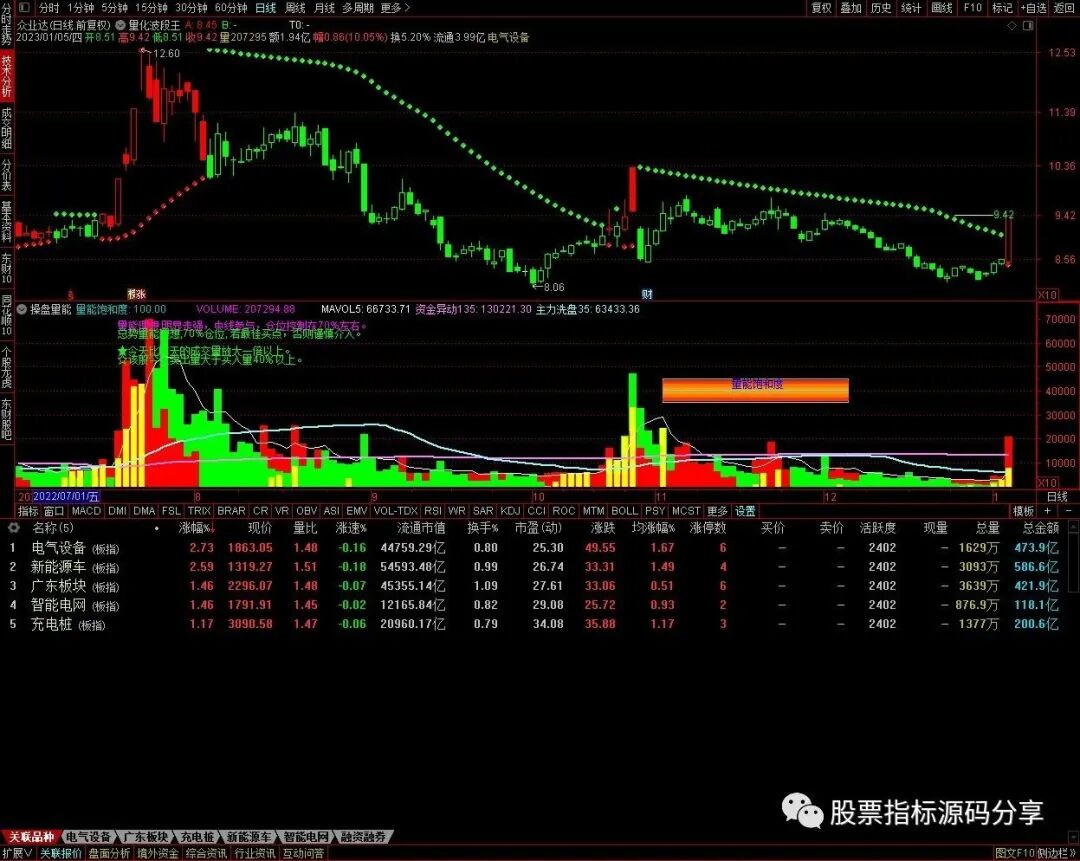Expand the 量化波段王 indicator dropdown
Image resolution: width=1080 pixels, height=861 pixels.
point(121,25)
